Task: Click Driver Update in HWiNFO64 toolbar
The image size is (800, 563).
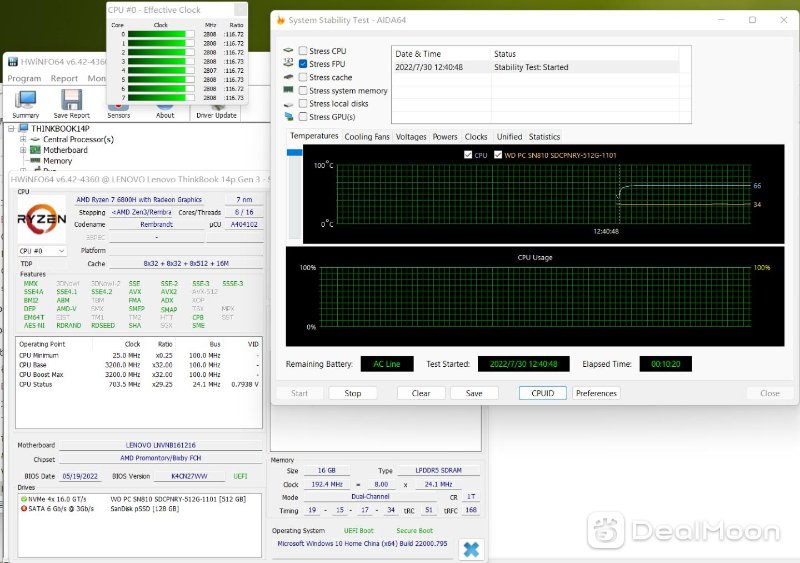Action: (x=216, y=110)
